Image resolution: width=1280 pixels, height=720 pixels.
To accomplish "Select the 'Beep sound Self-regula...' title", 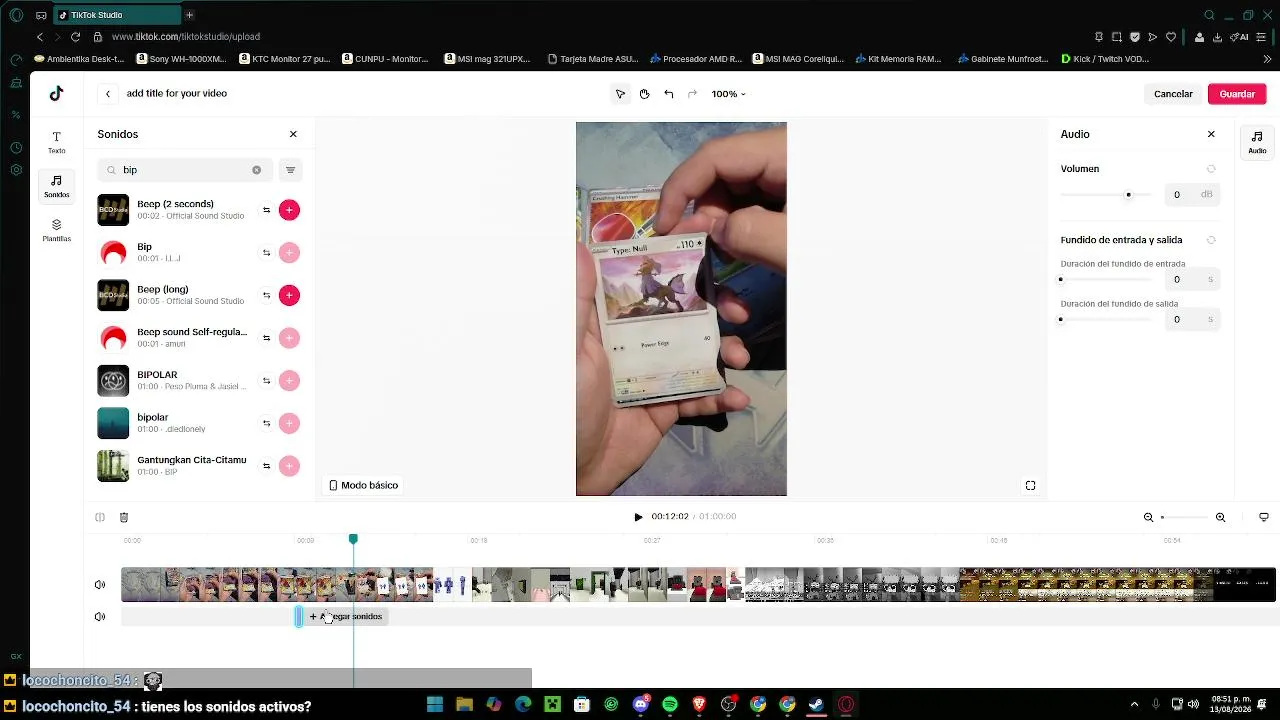I will coord(192,332).
